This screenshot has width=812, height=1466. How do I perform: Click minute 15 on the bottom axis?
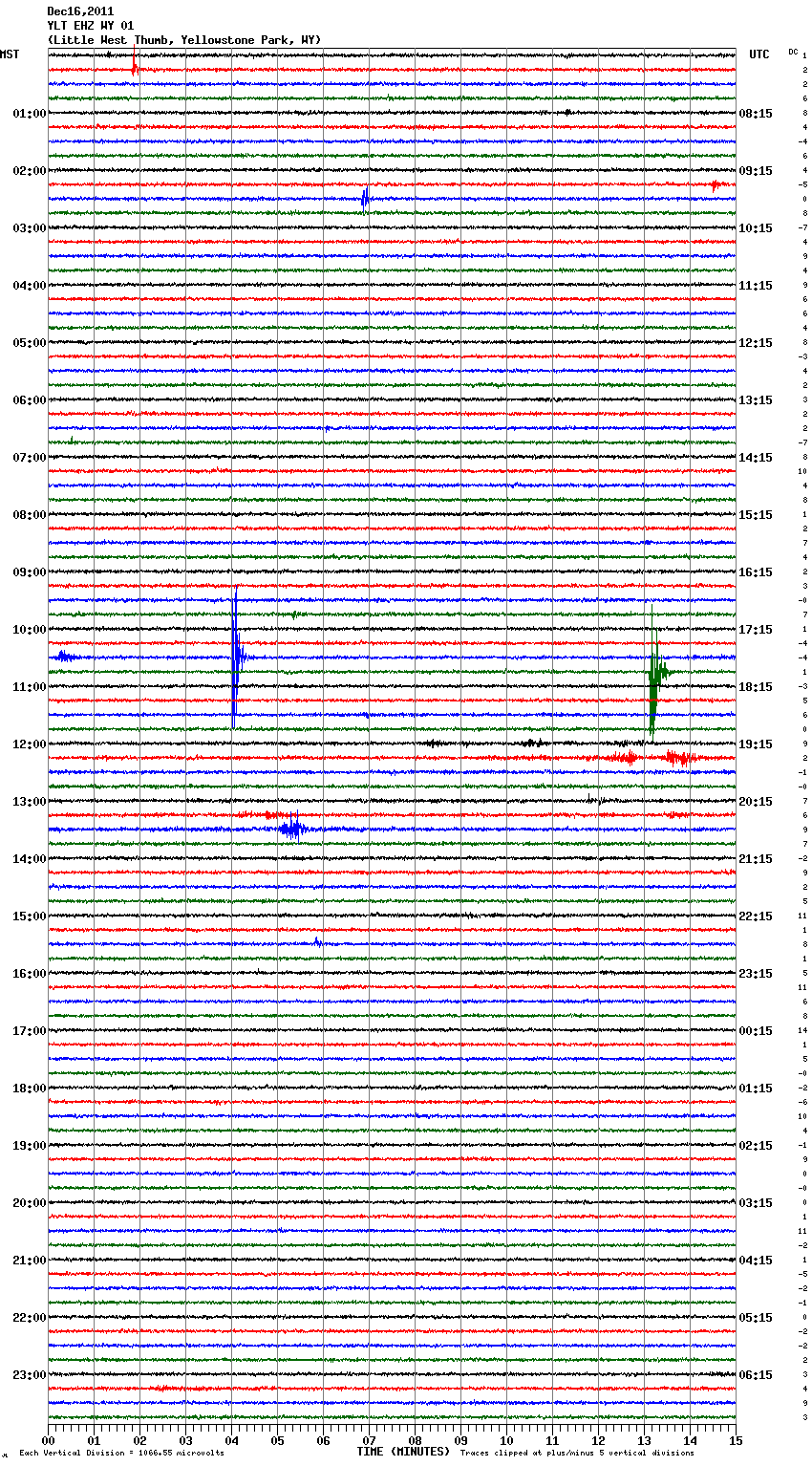pos(736,1440)
